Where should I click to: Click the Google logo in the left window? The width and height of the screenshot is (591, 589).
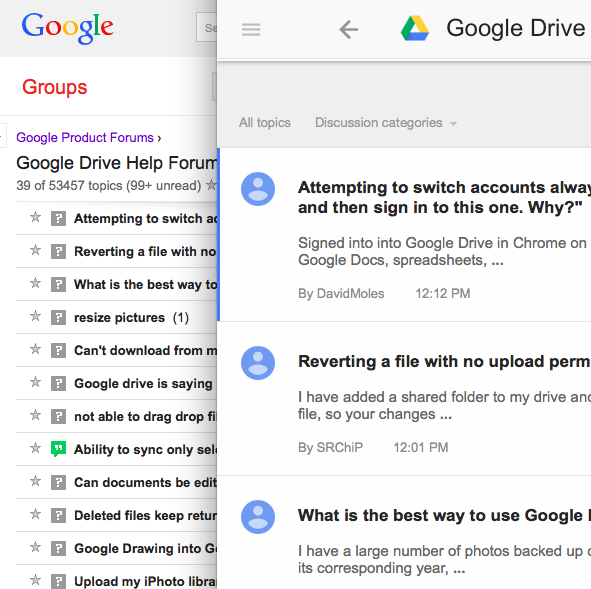[x=67, y=28]
